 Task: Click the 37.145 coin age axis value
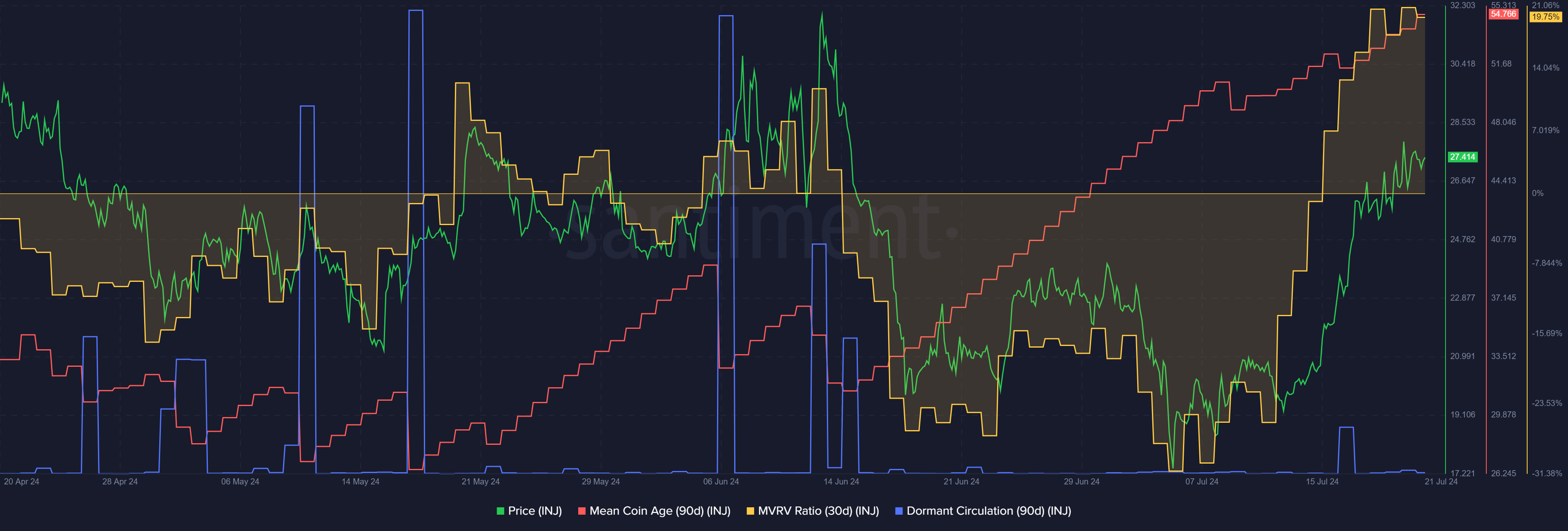coord(1503,298)
